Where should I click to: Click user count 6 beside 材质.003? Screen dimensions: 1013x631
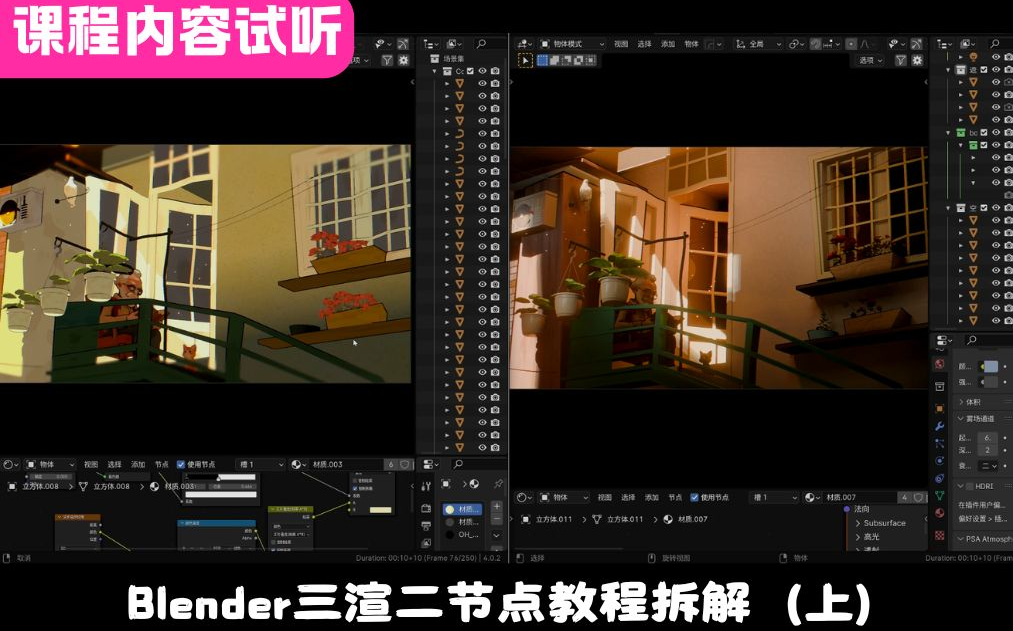390,464
